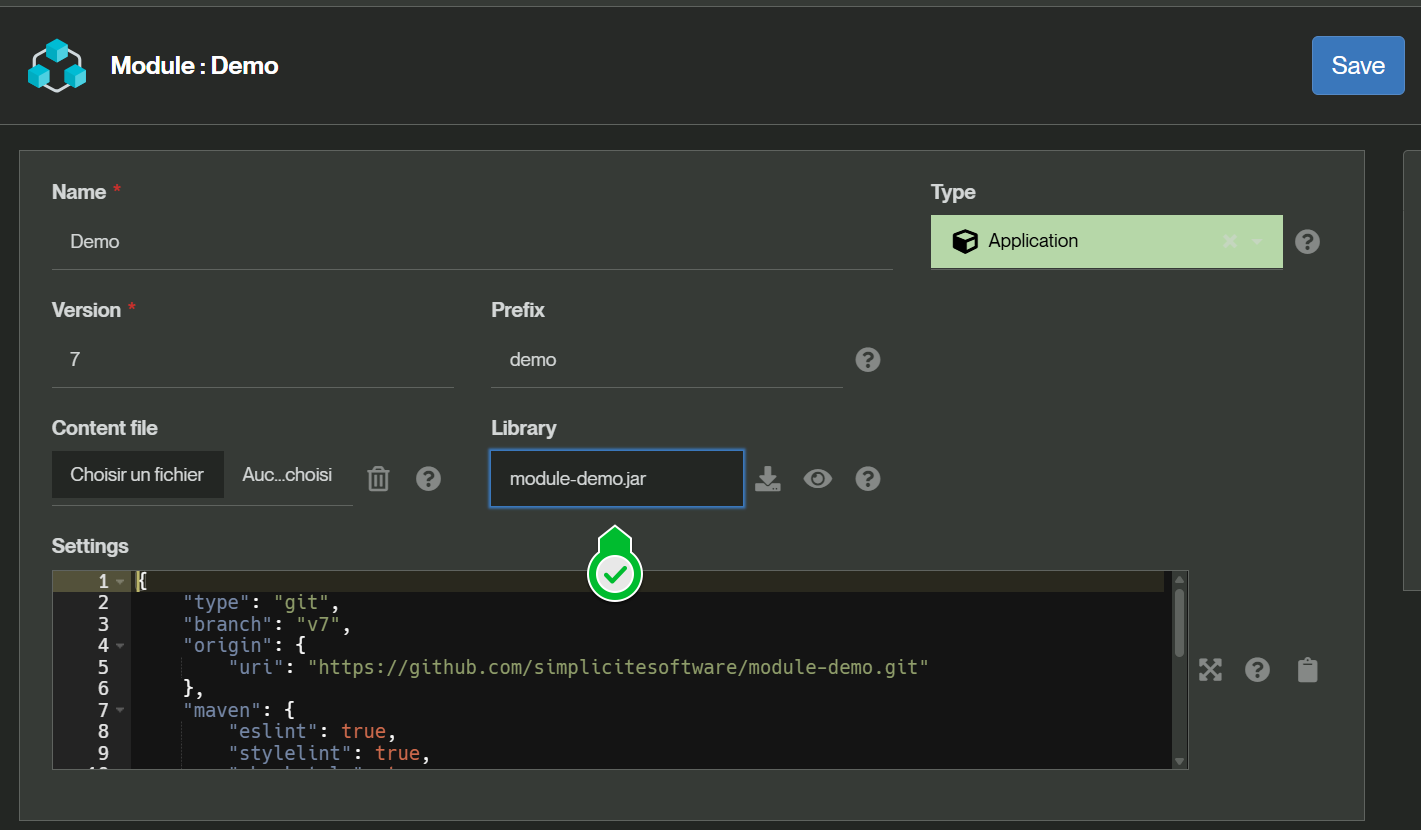Click the "stylelint": true line
Viewport: 1421px width, 830px height.
(330, 753)
